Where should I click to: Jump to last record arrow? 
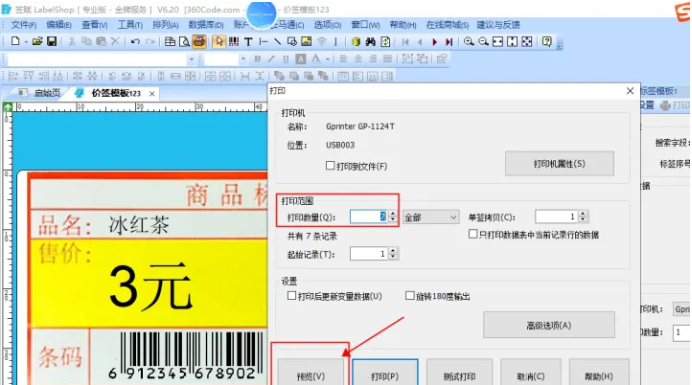point(449,42)
